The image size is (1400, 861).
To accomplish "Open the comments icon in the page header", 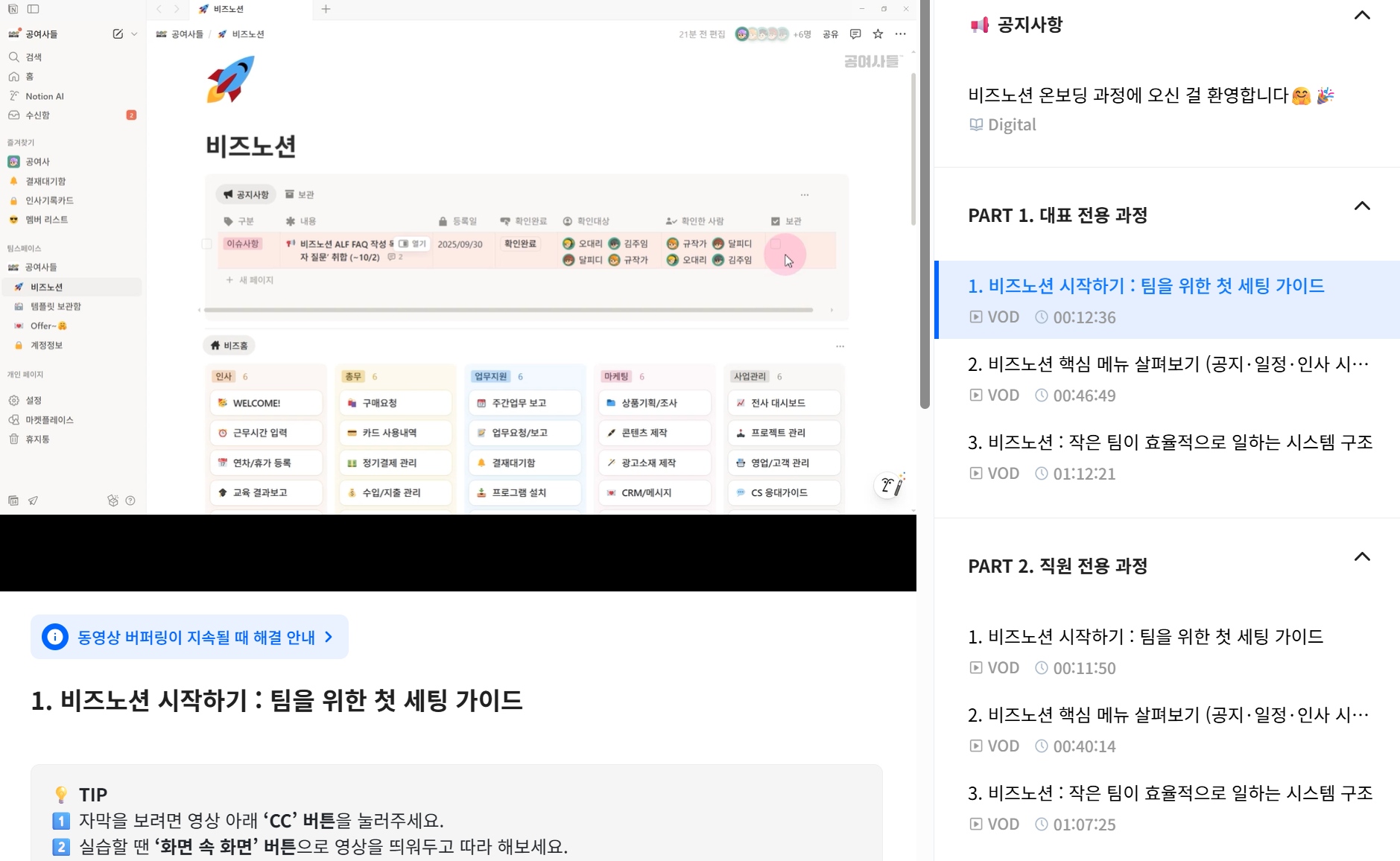I will click(855, 34).
